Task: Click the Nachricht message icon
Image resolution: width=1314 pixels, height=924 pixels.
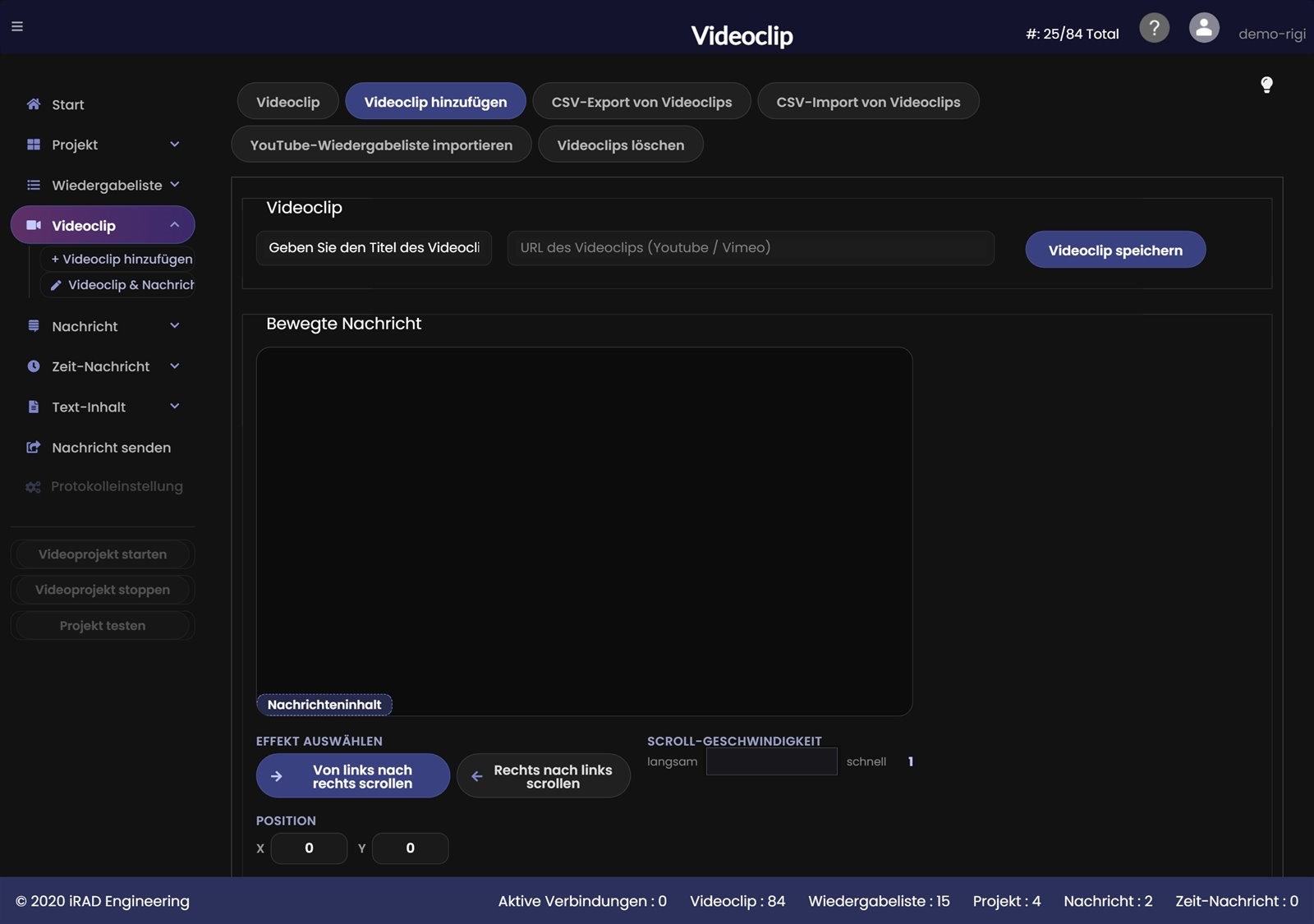Action: (x=34, y=326)
